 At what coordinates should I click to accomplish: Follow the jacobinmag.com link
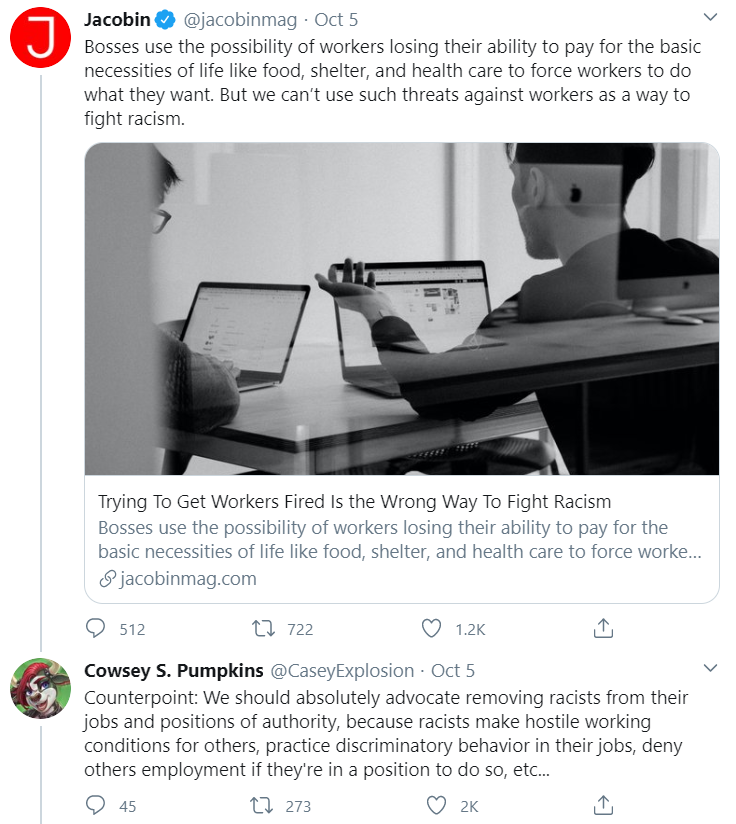point(178,579)
